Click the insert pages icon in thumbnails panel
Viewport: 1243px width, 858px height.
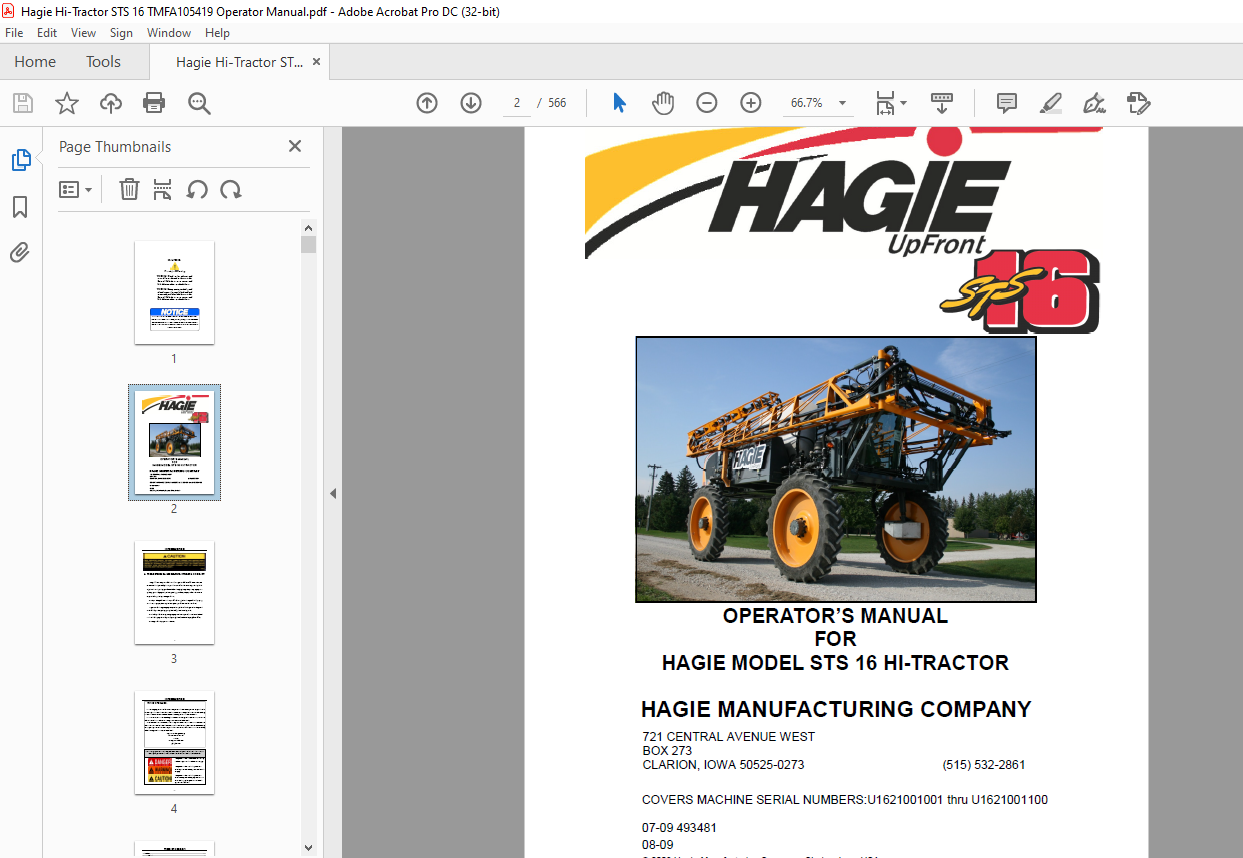coord(163,189)
